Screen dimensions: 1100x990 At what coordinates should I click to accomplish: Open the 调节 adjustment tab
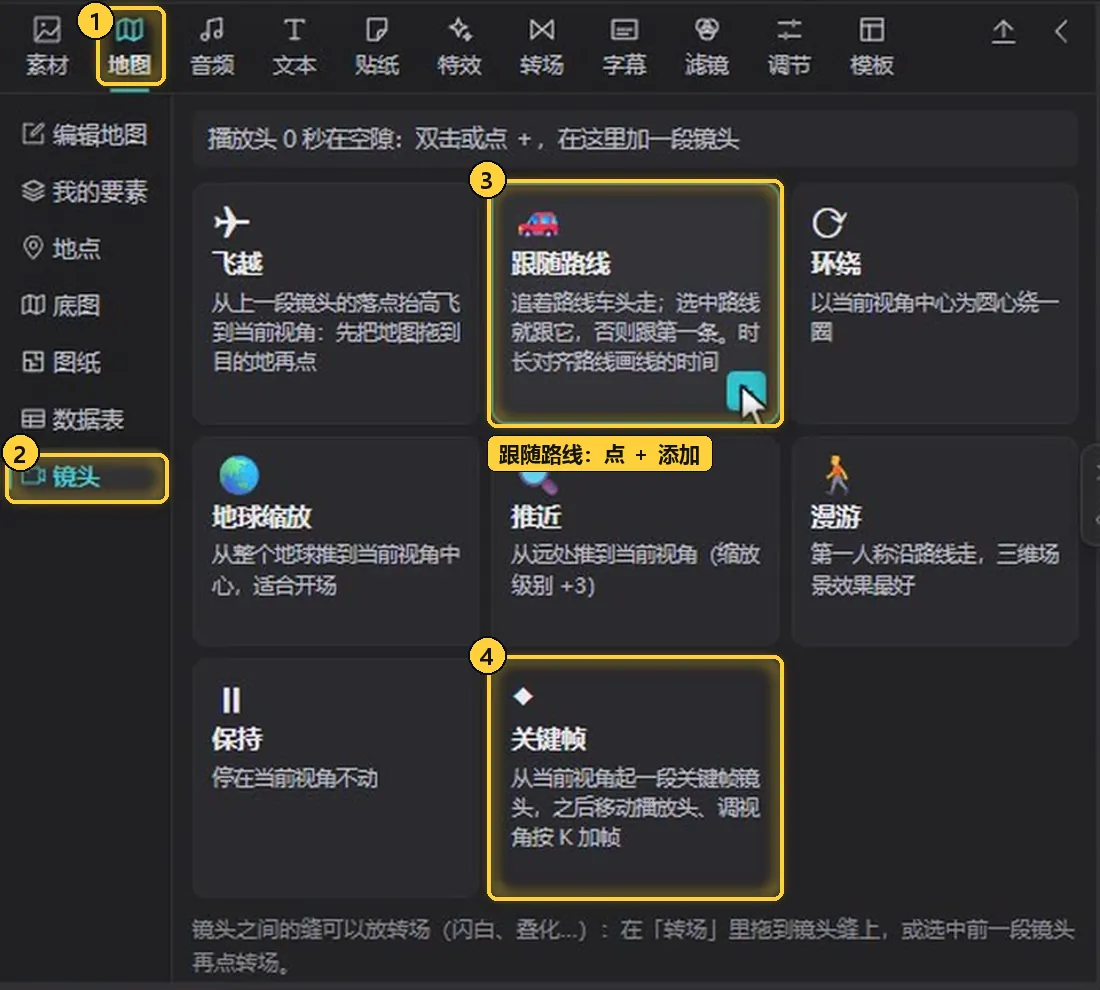789,46
